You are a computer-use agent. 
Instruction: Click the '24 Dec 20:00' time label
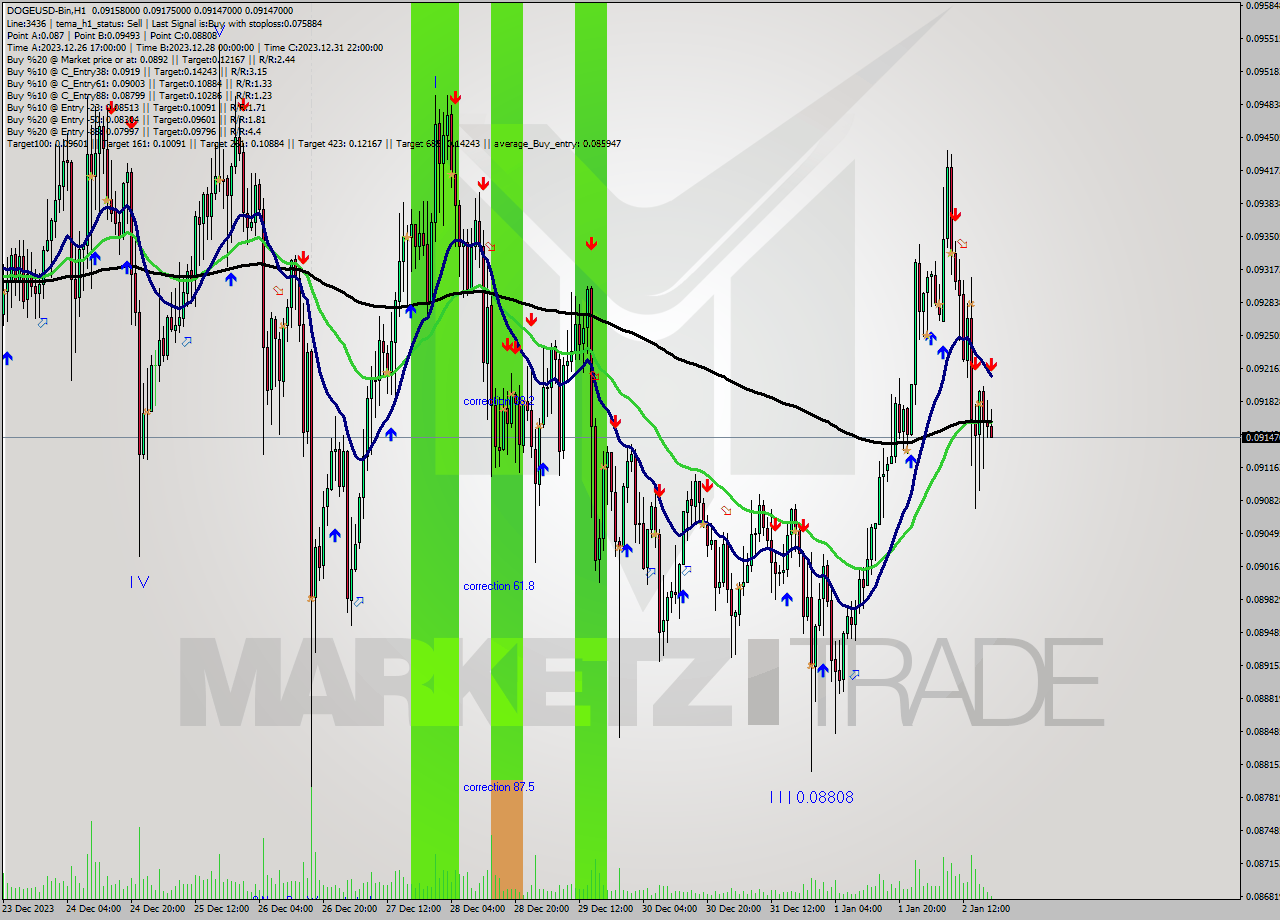coord(157,909)
